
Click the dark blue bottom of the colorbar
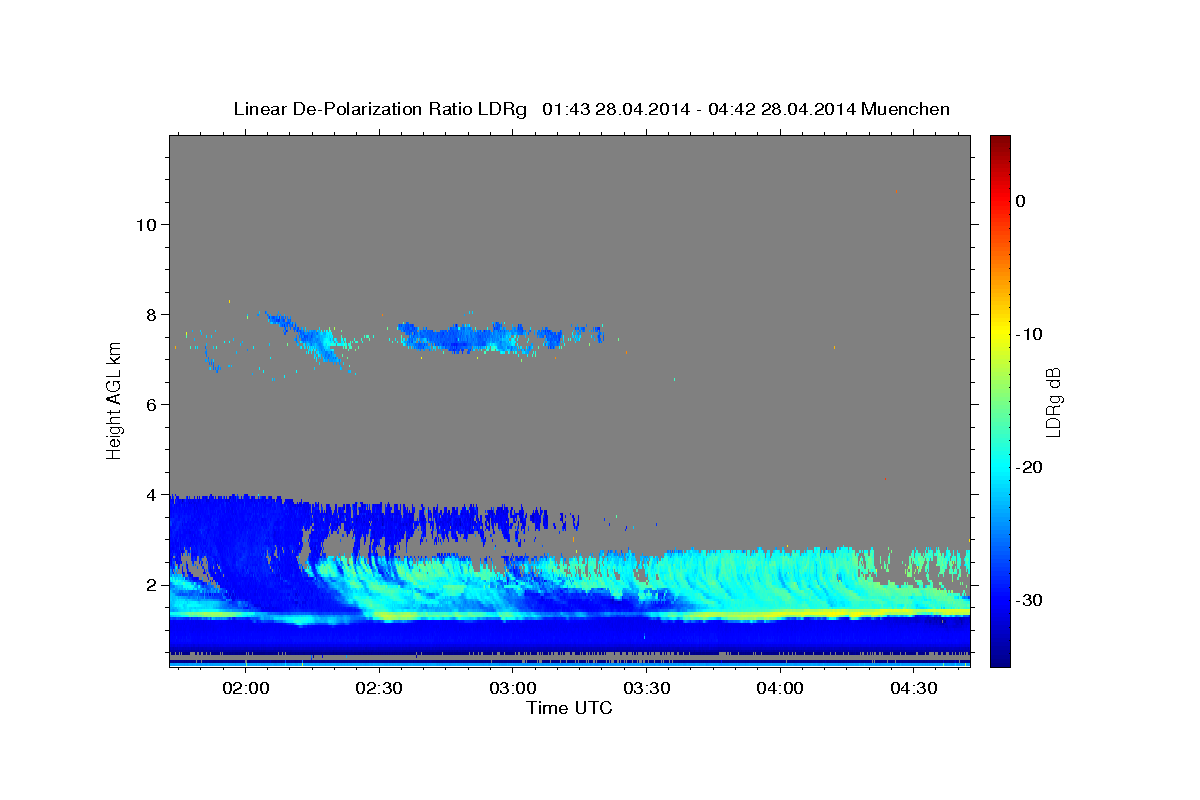click(x=1000, y=657)
